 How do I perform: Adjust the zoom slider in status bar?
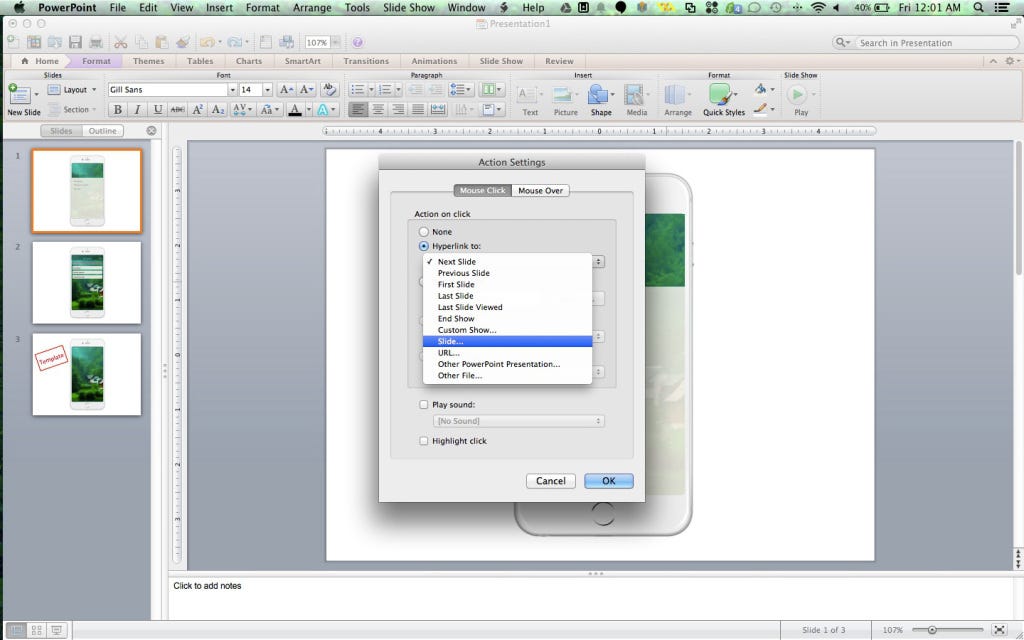(932, 630)
